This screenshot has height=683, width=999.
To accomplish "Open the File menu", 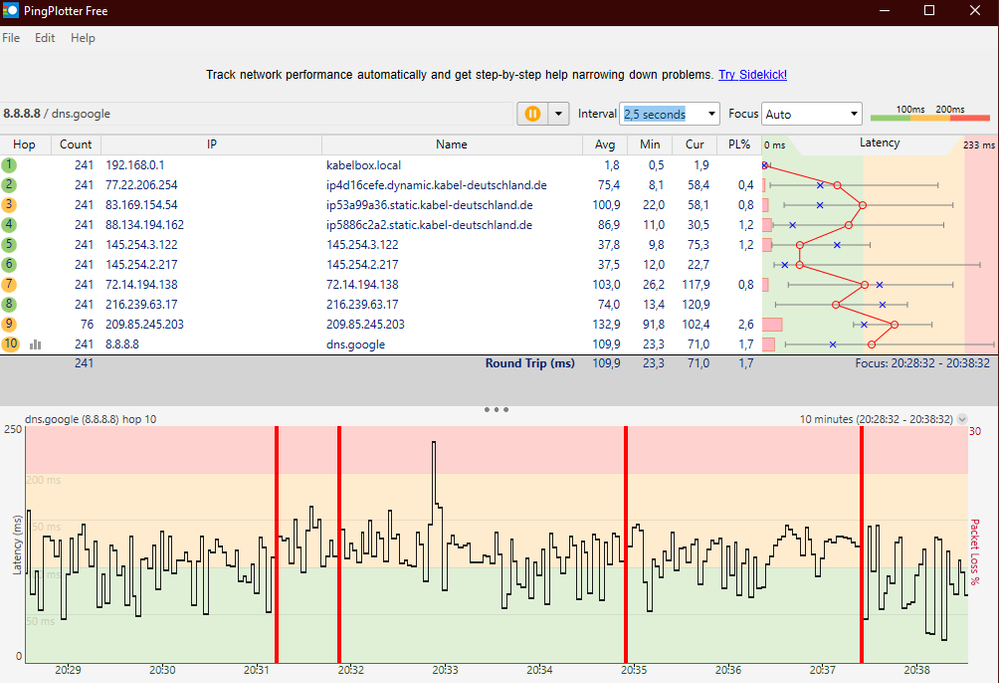I will coord(11,38).
